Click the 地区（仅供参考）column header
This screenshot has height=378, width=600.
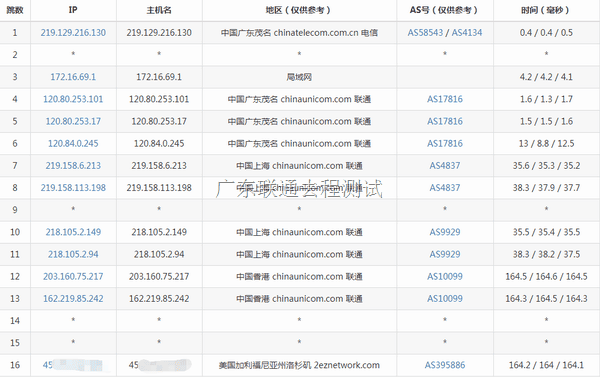299,10
